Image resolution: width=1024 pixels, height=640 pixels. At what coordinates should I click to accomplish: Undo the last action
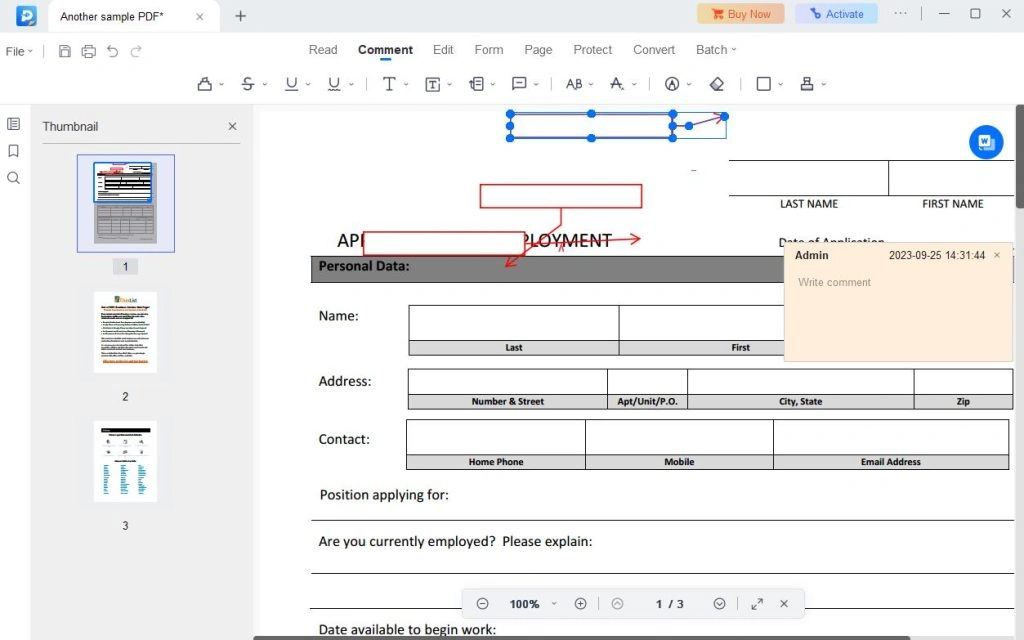pos(112,51)
